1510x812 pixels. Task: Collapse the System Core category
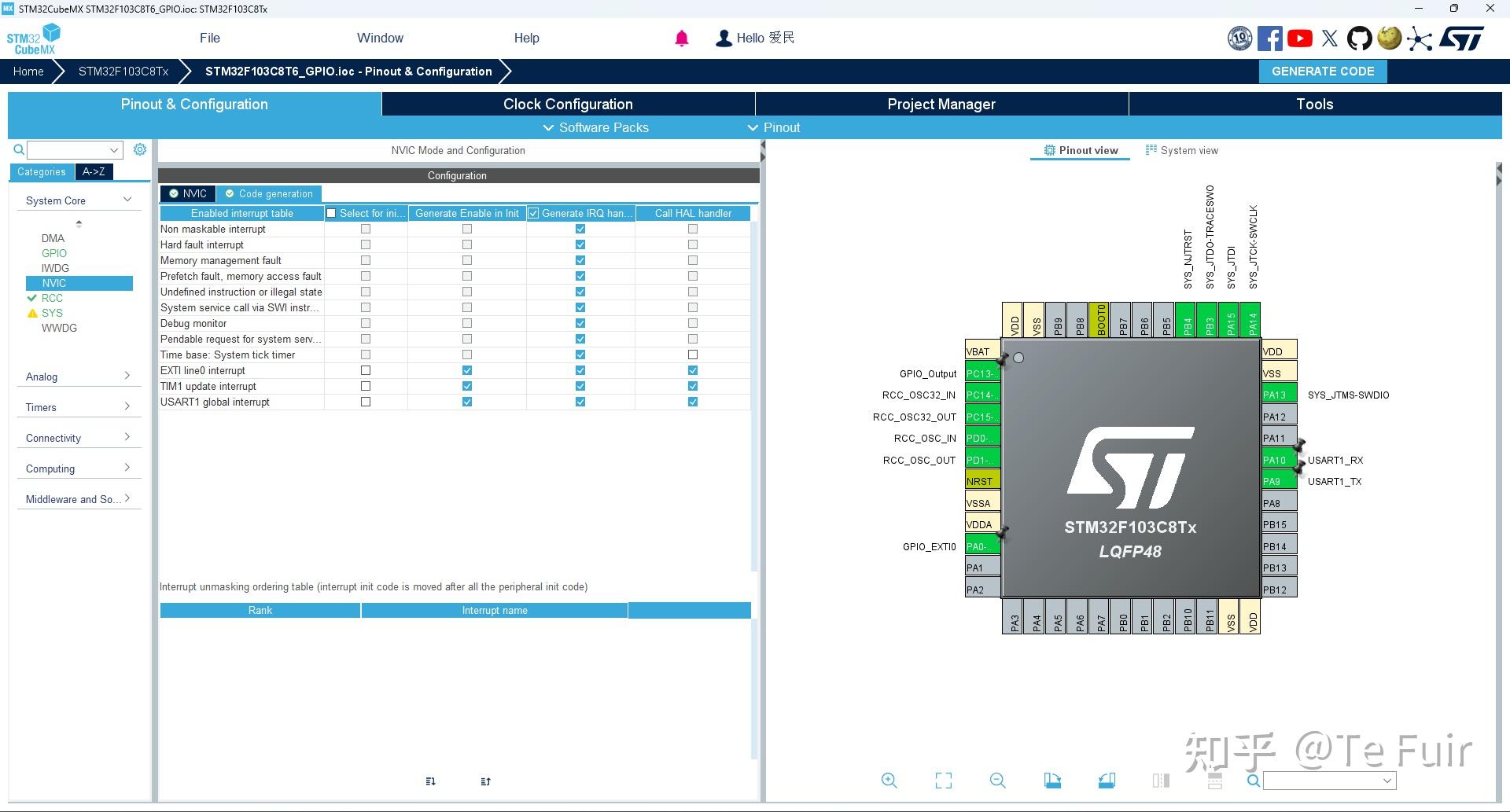click(127, 200)
